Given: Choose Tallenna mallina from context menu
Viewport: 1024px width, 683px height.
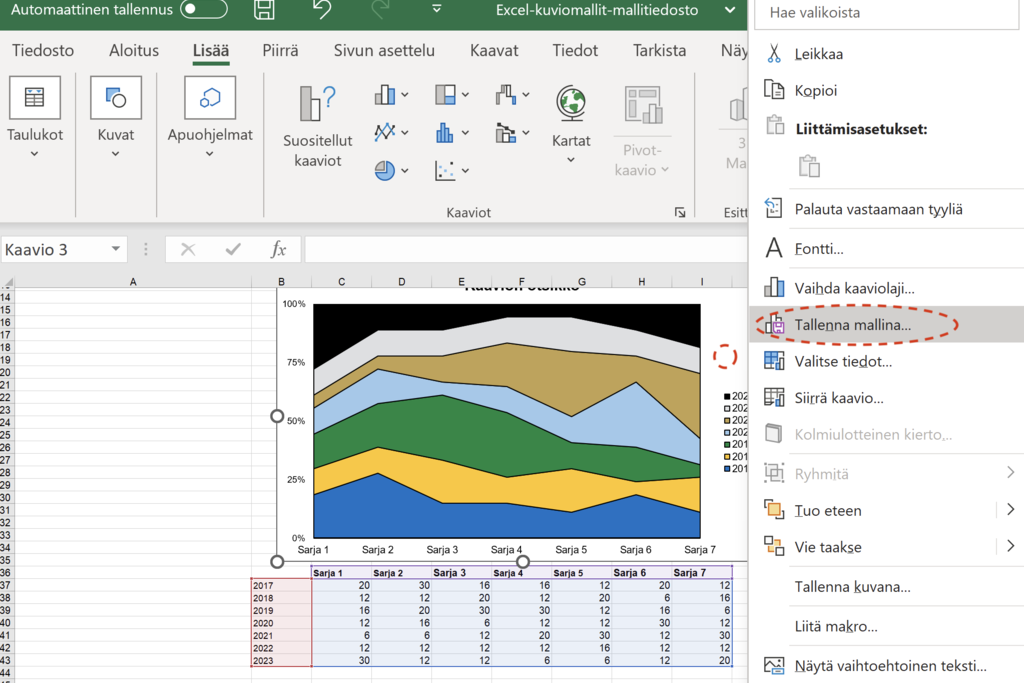Looking at the screenshot, I should (853, 325).
